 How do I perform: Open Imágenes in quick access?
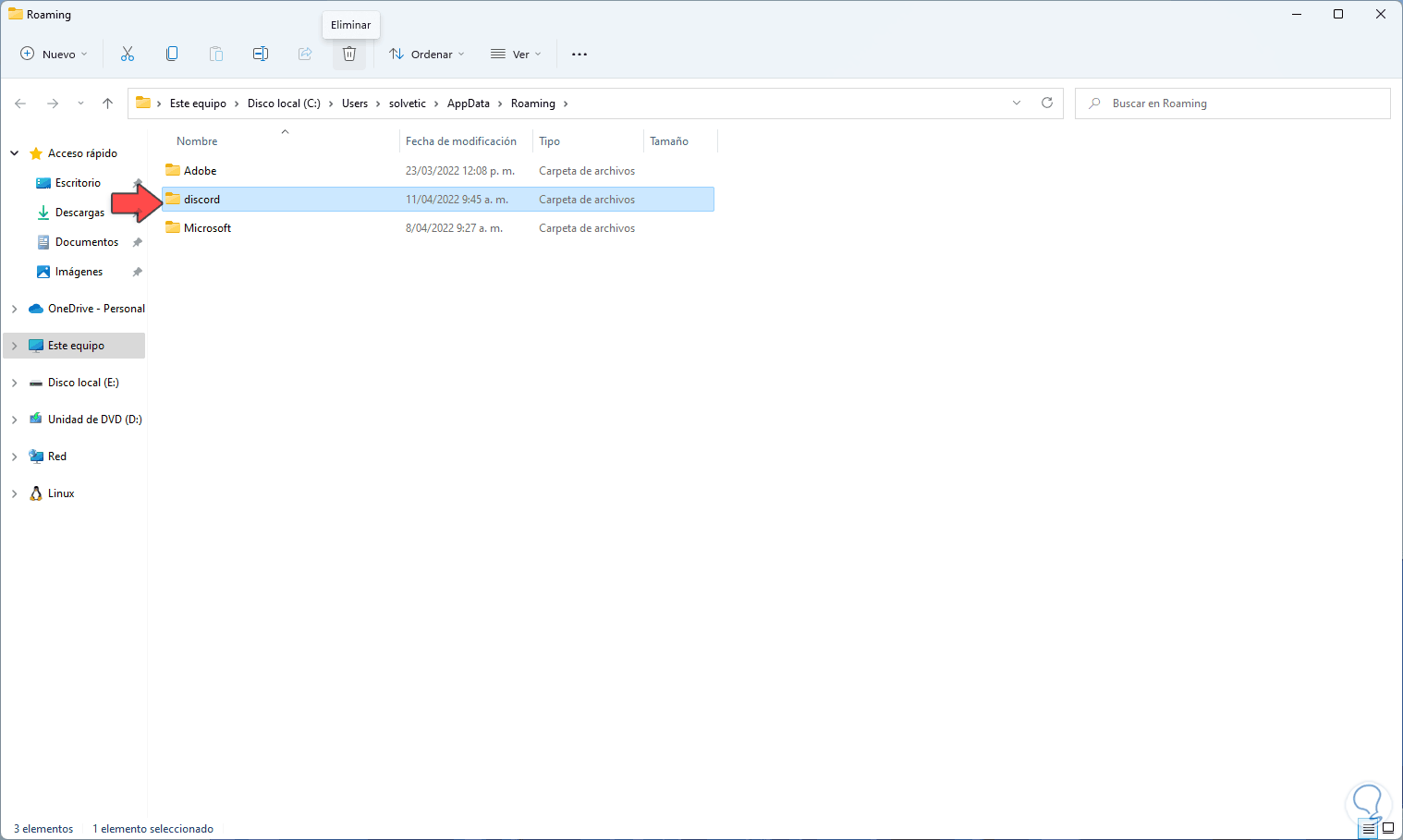pos(79,272)
